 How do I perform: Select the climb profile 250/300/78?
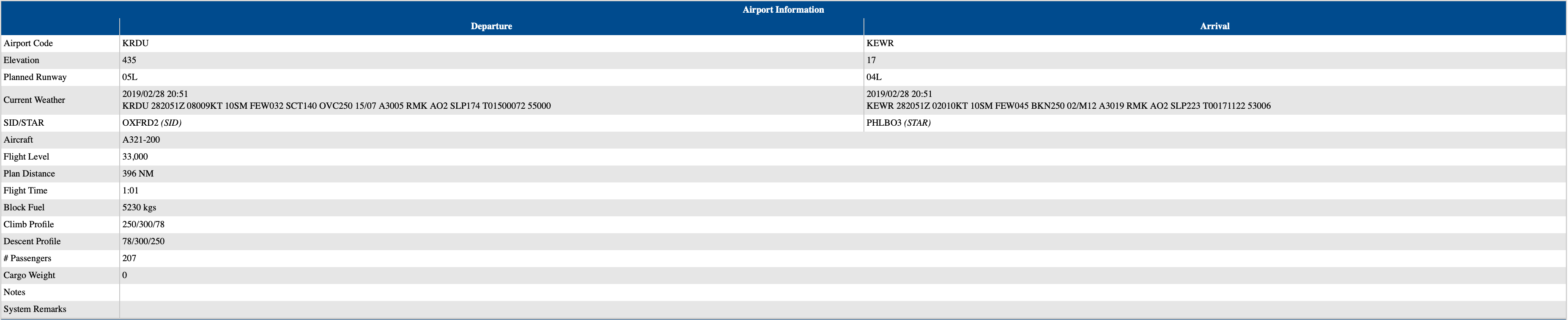144,224
